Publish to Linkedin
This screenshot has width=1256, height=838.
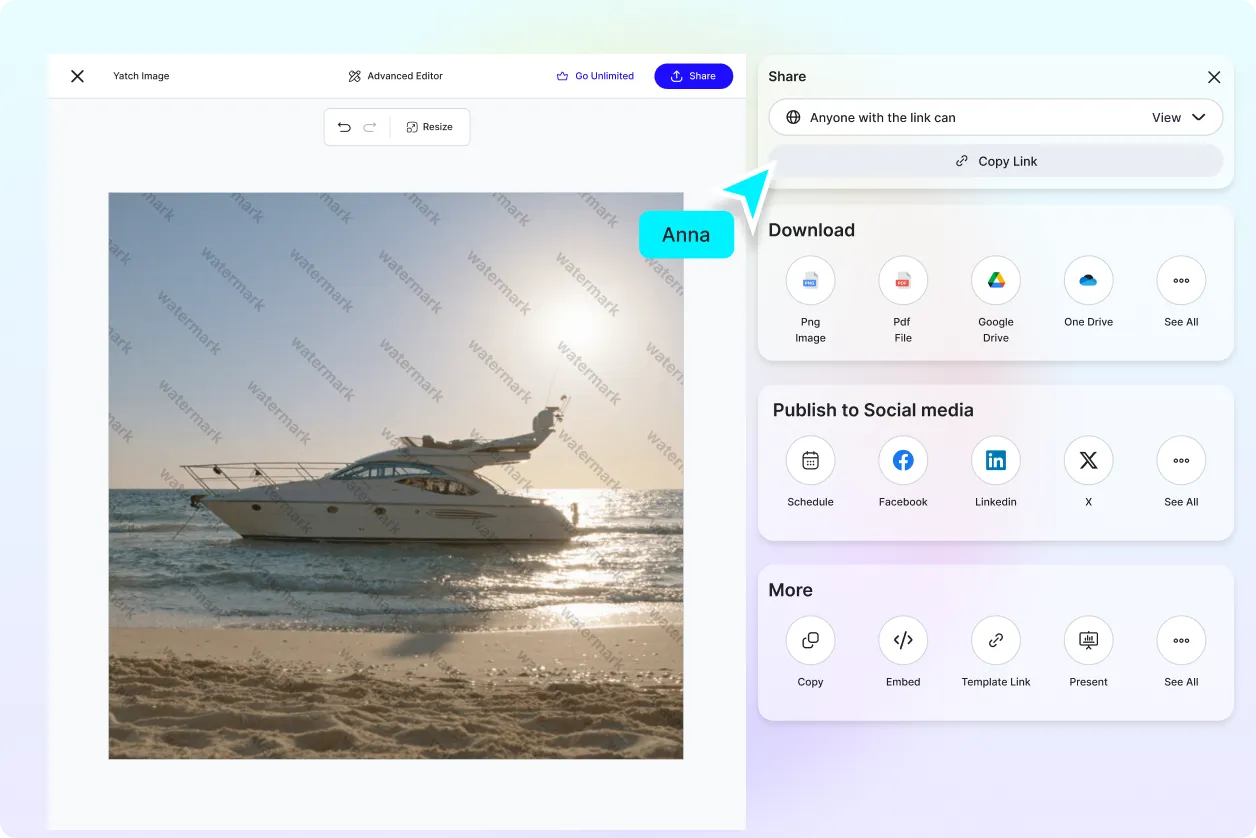coord(995,460)
